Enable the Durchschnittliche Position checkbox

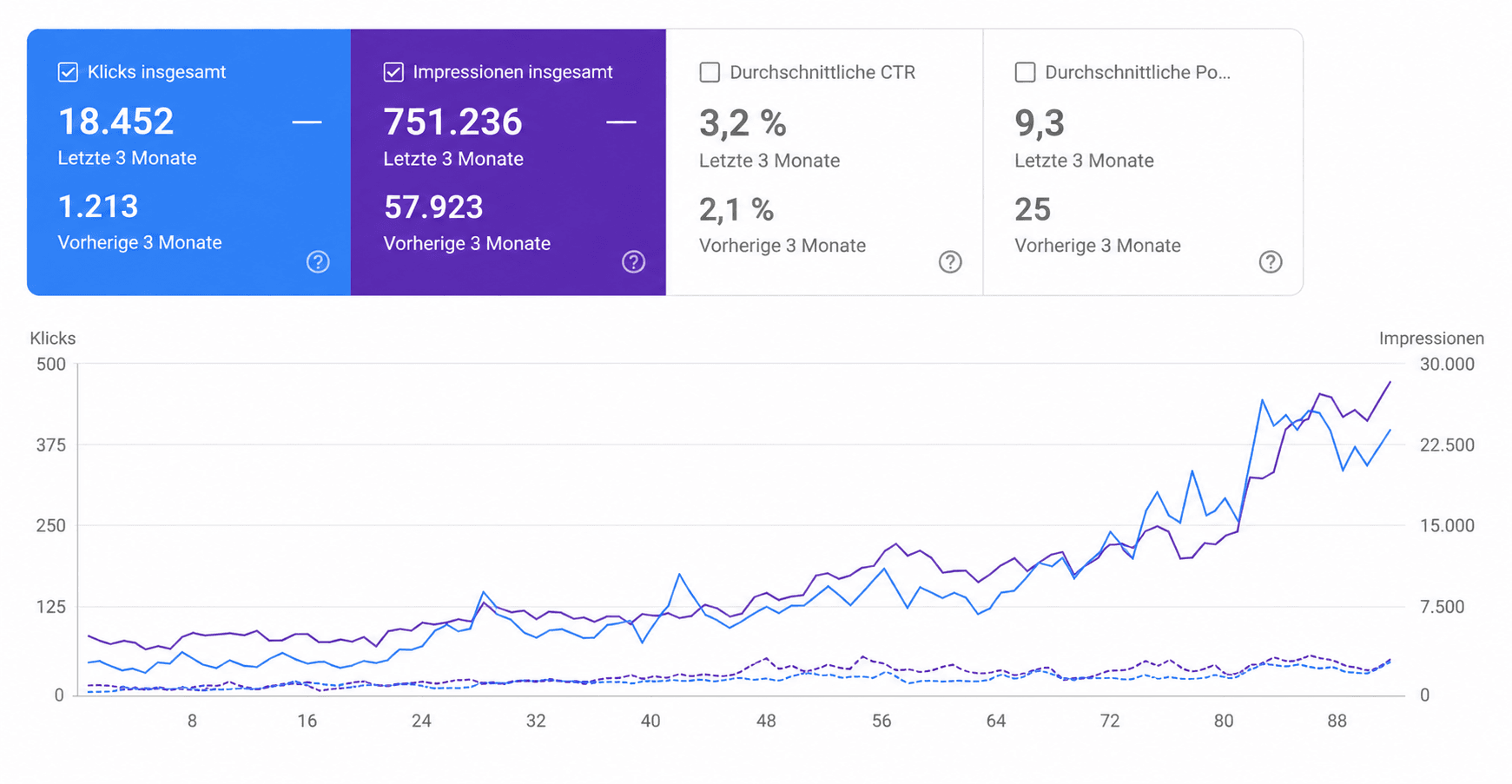1025,72
